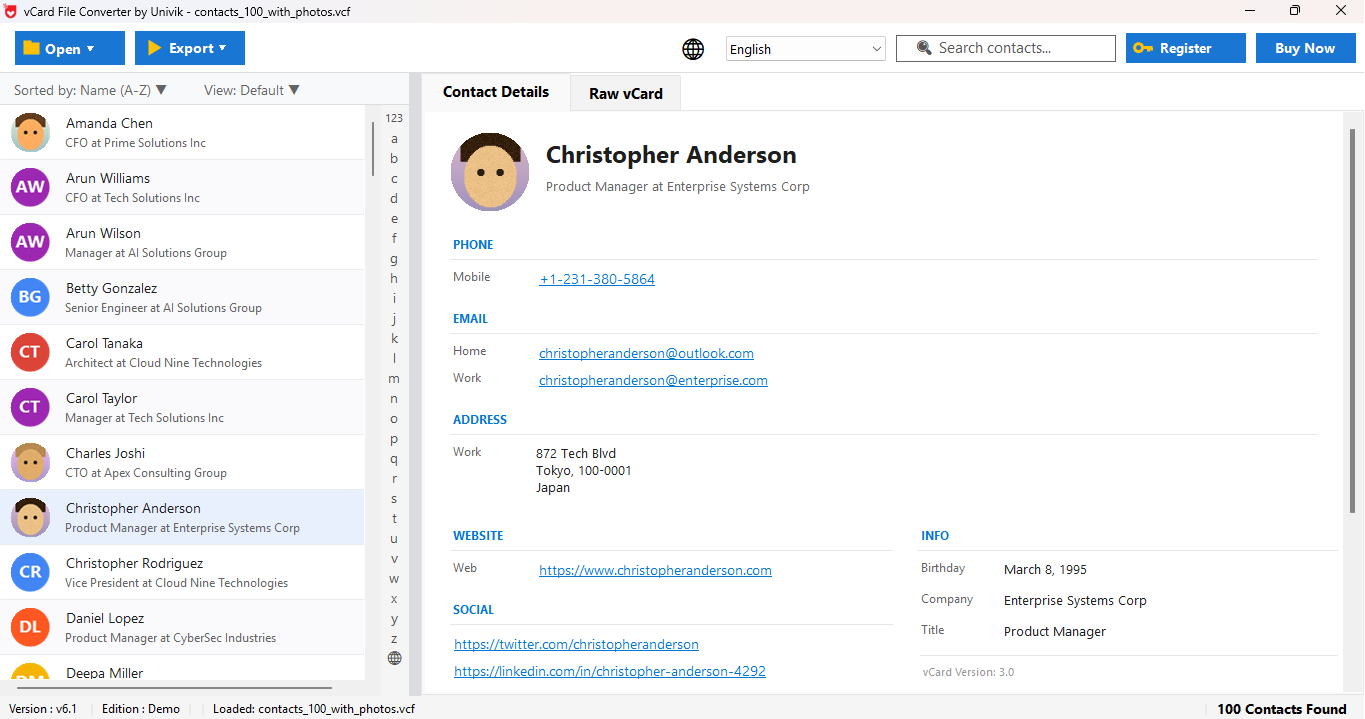Open the Open dropdown menu

coord(69,48)
